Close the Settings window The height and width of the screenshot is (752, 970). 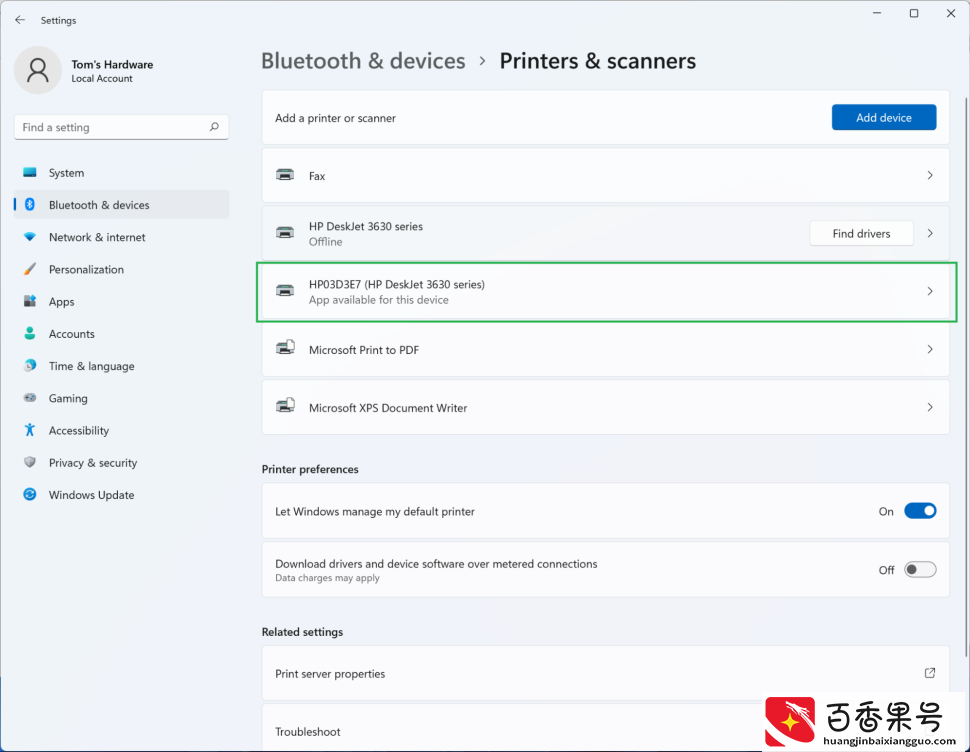point(951,13)
